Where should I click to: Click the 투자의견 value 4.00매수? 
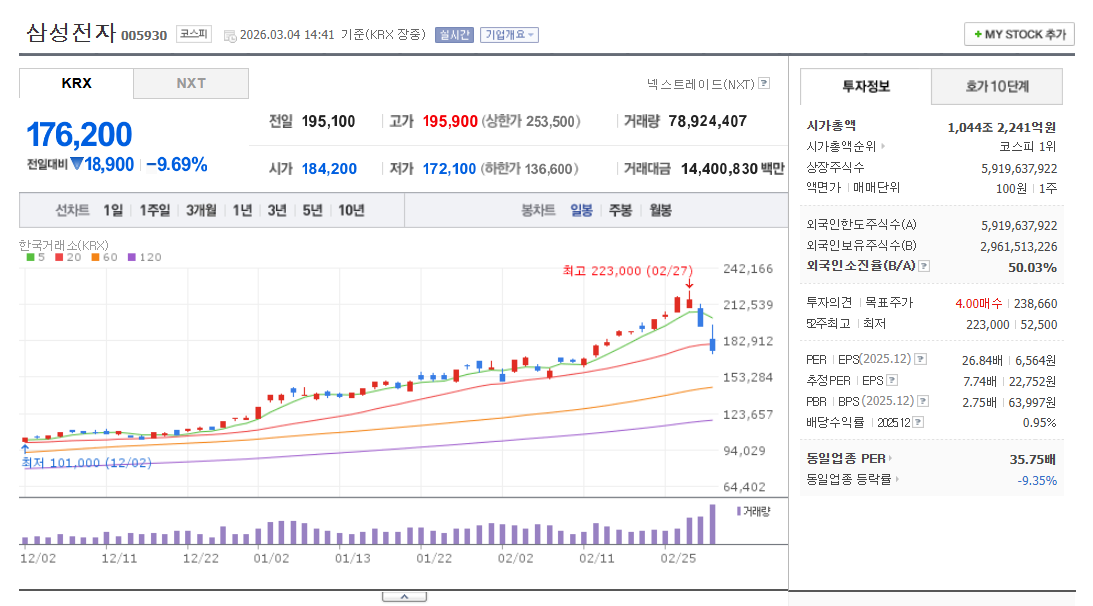tap(979, 303)
